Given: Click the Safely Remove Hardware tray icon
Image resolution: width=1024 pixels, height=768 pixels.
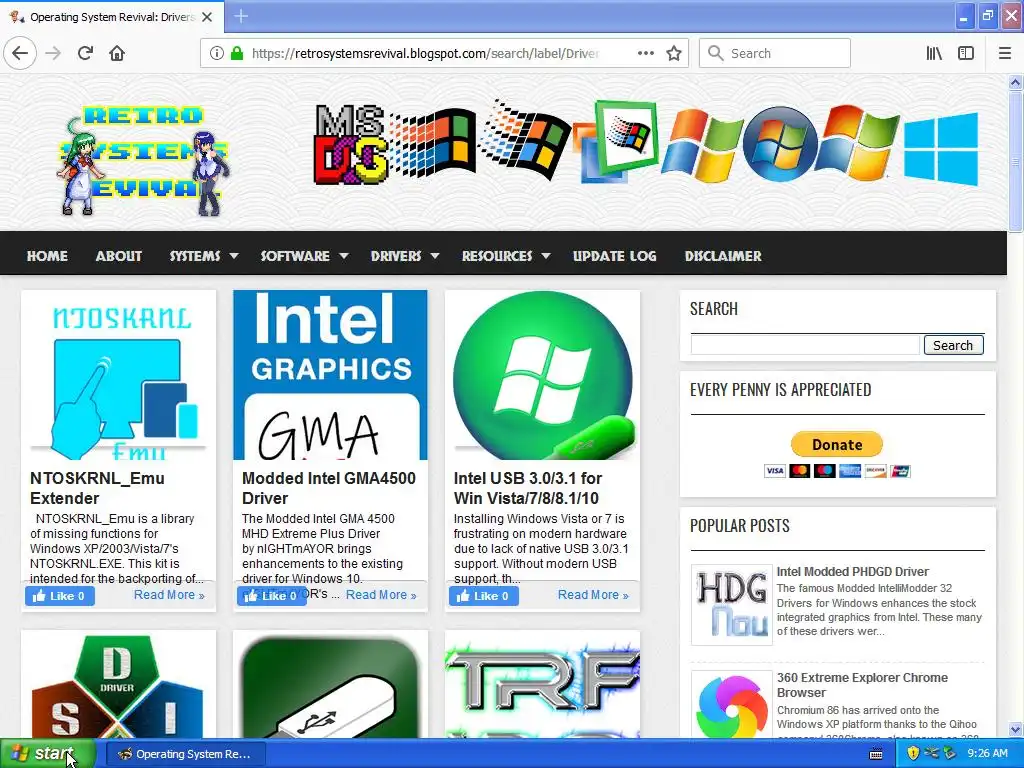Looking at the screenshot, I should [950, 754].
